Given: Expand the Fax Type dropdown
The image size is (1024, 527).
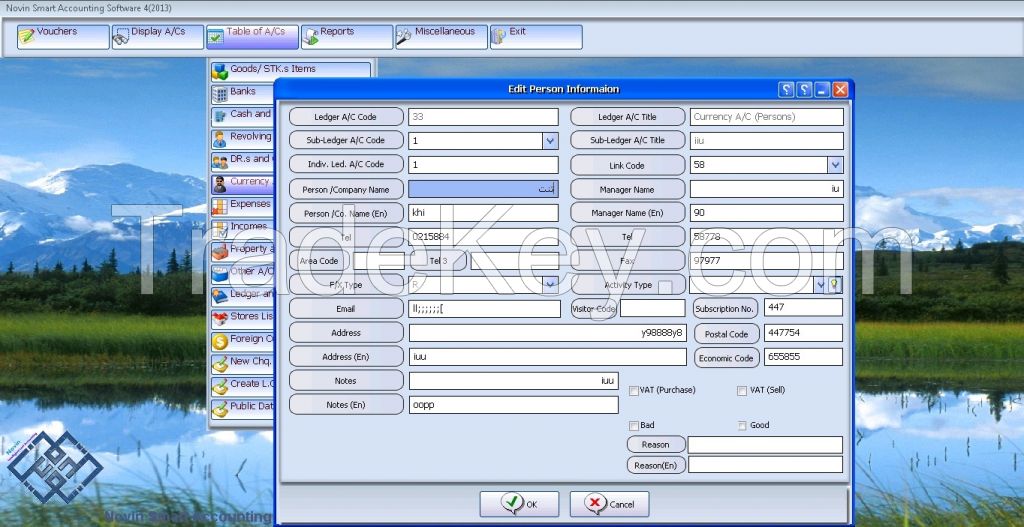Looking at the screenshot, I should pyautogui.click(x=550, y=285).
